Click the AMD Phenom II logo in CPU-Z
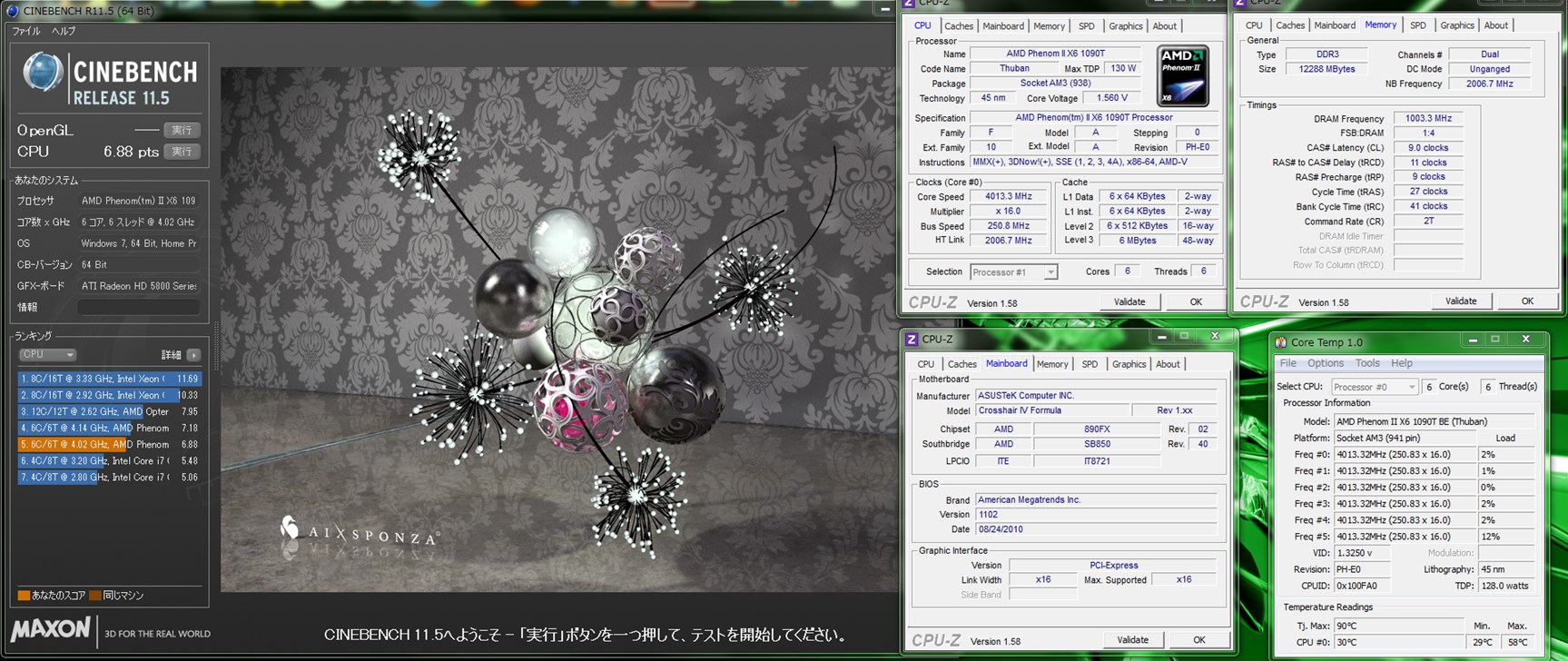Screen dimensions: 1568x661 [1183, 75]
